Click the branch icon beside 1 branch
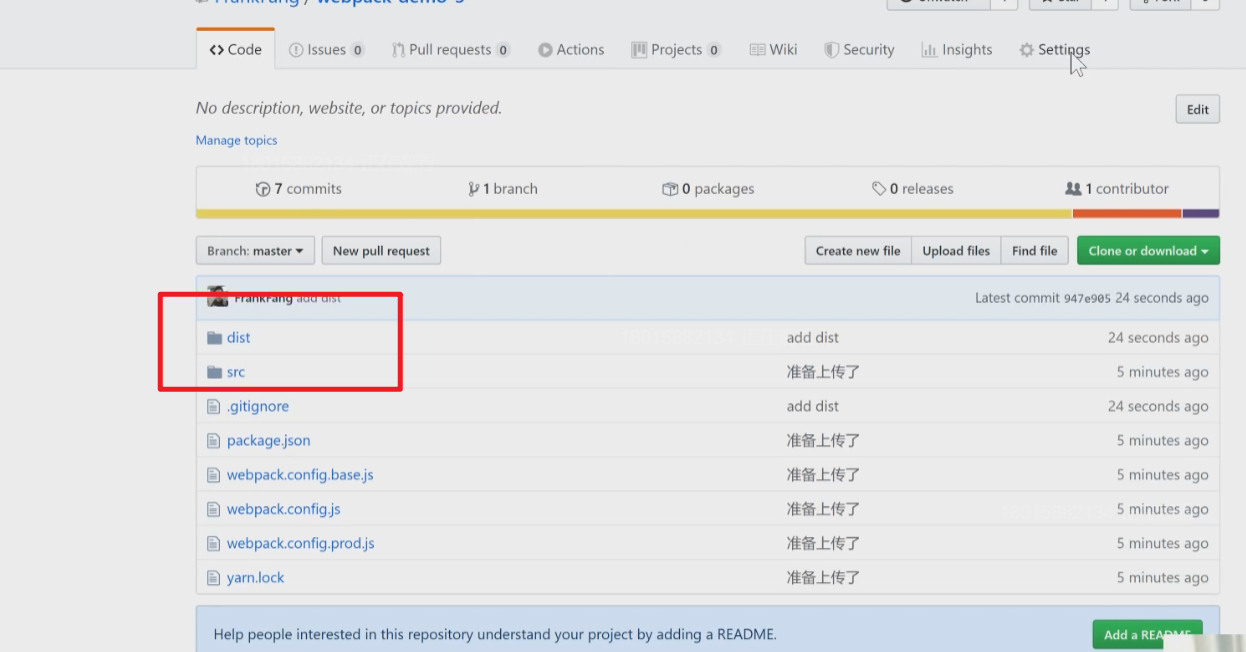Viewport: 1246px width, 652px height. (x=473, y=189)
